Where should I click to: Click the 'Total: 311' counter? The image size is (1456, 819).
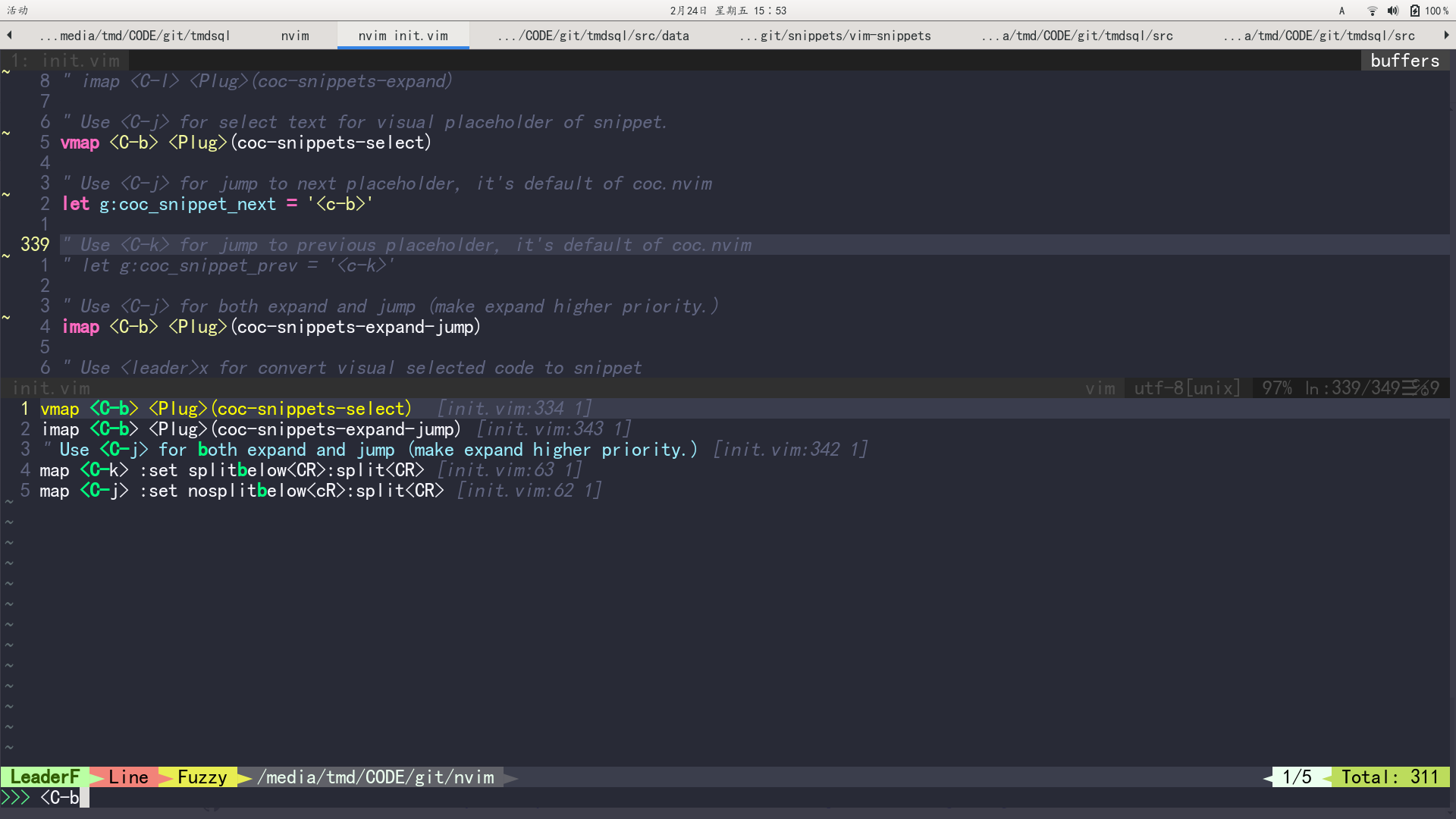point(1390,777)
